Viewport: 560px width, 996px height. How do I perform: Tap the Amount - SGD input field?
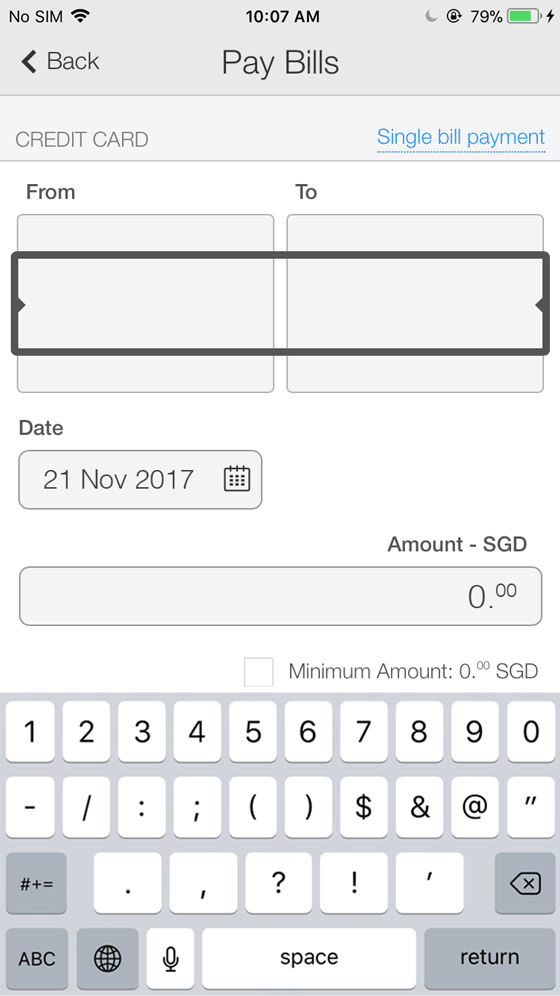pyautogui.click(x=281, y=596)
